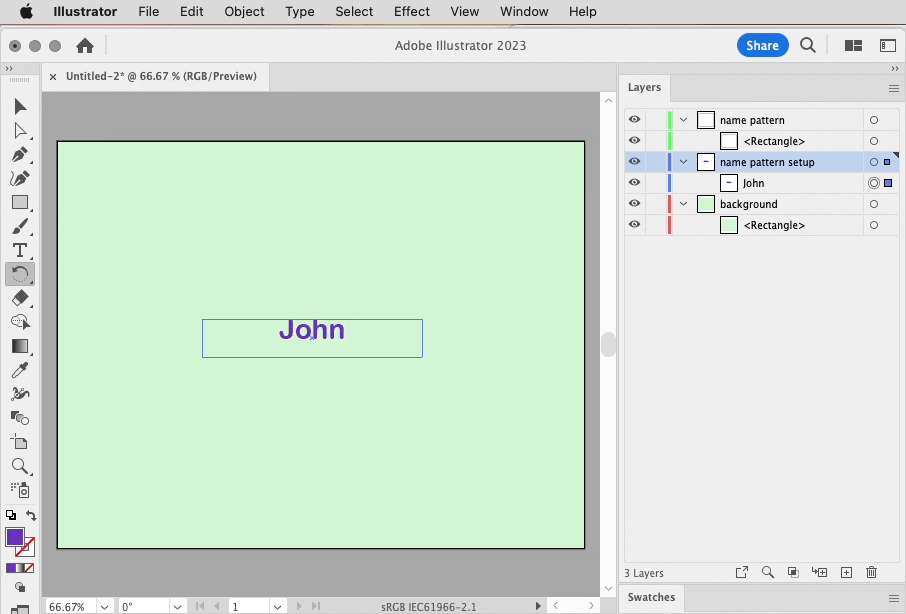Screen dimensions: 906x614
Task: Hide the John text object
Action: coord(634,182)
